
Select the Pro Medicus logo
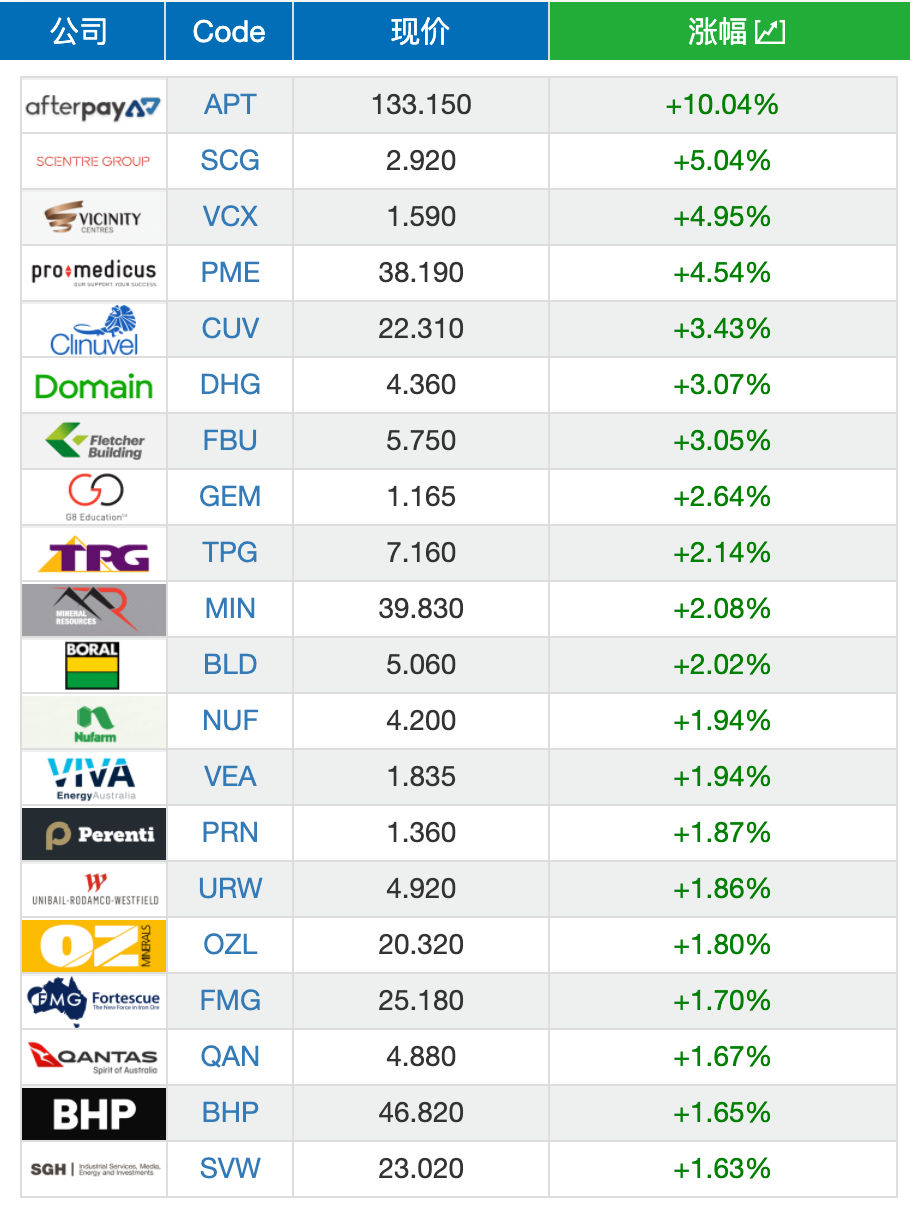click(94, 273)
